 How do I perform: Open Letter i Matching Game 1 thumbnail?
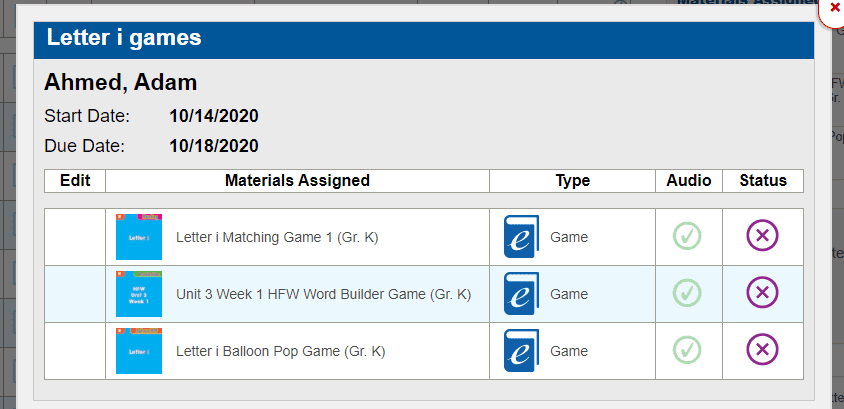(x=139, y=237)
